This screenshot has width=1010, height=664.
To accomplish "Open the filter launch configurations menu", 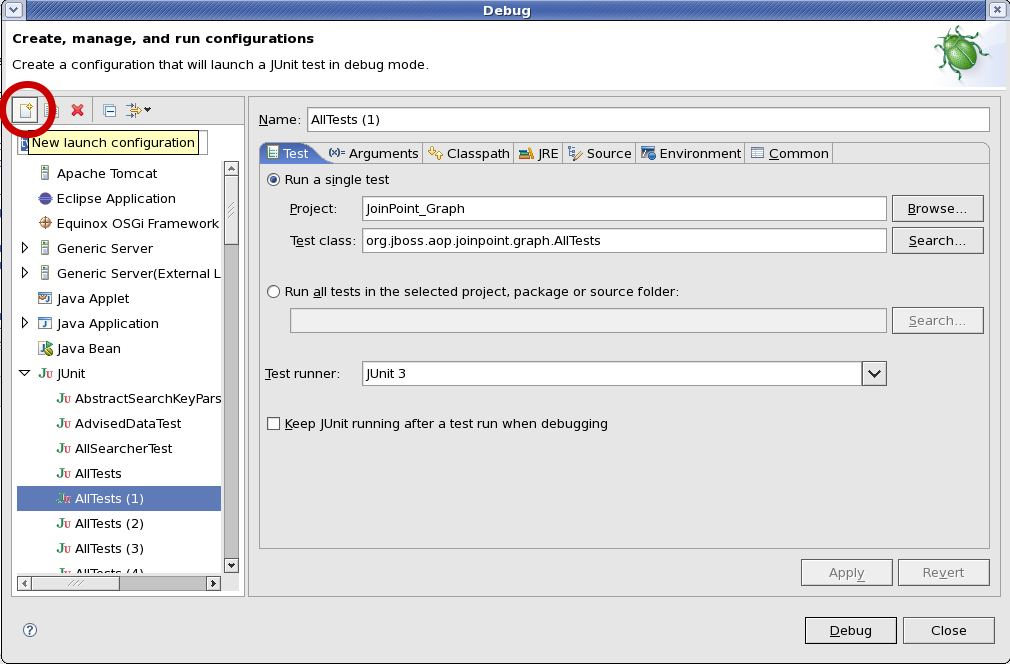I will pyautogui.click(x=138, y=110).
